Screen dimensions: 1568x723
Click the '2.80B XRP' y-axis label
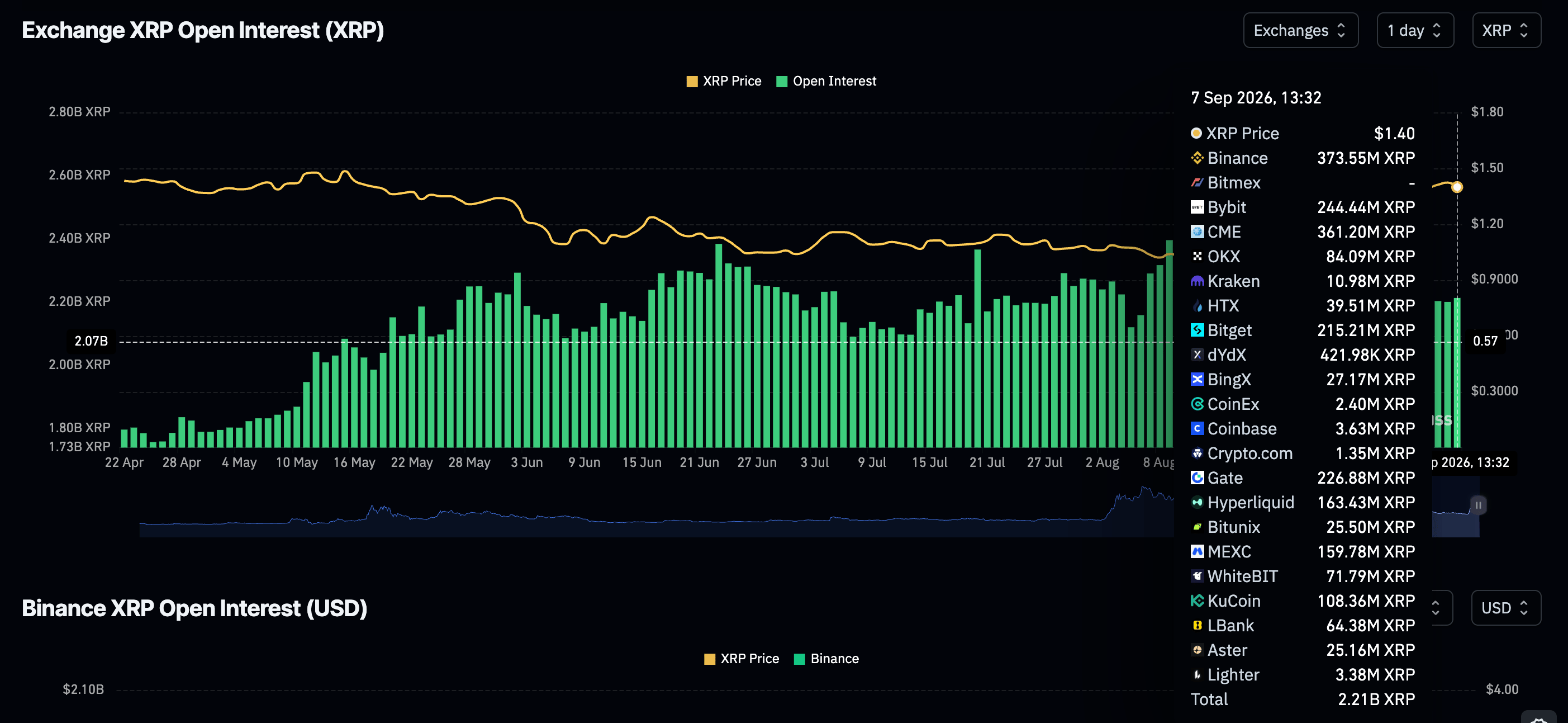tap(80, 112)
